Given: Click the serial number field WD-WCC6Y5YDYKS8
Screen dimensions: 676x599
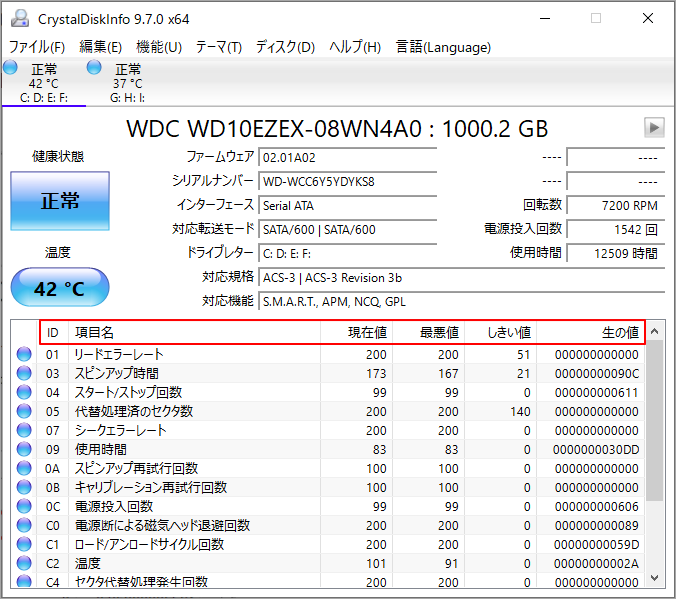Looking at the screenshot, I should point(347,182).
